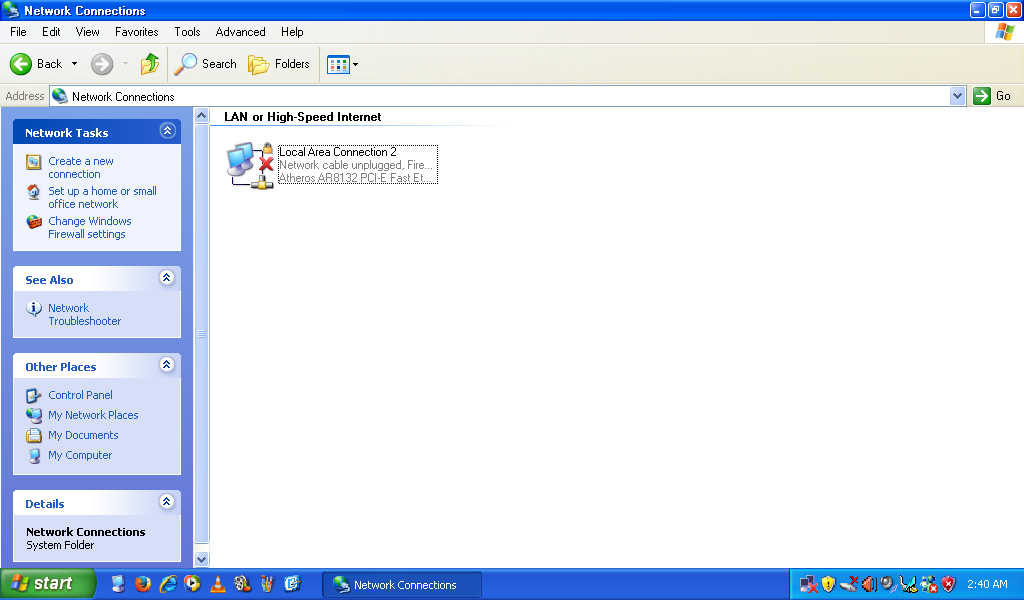The height and width of the screenshot is (600, 1024).
Task: Open the View menu
Action: (88, 32)
